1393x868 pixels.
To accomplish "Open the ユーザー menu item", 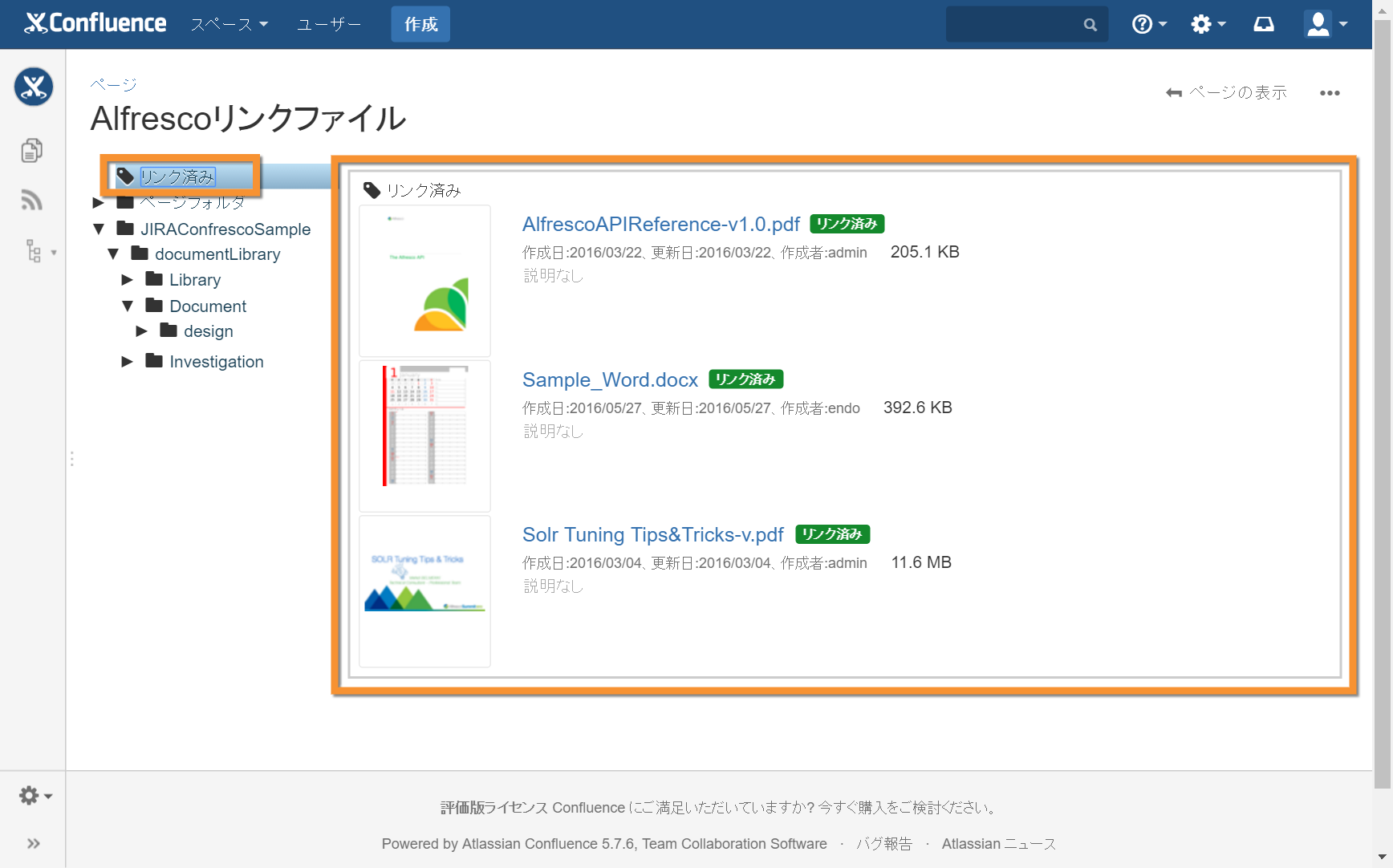I will pyautogui.click(x=329, y=24).
